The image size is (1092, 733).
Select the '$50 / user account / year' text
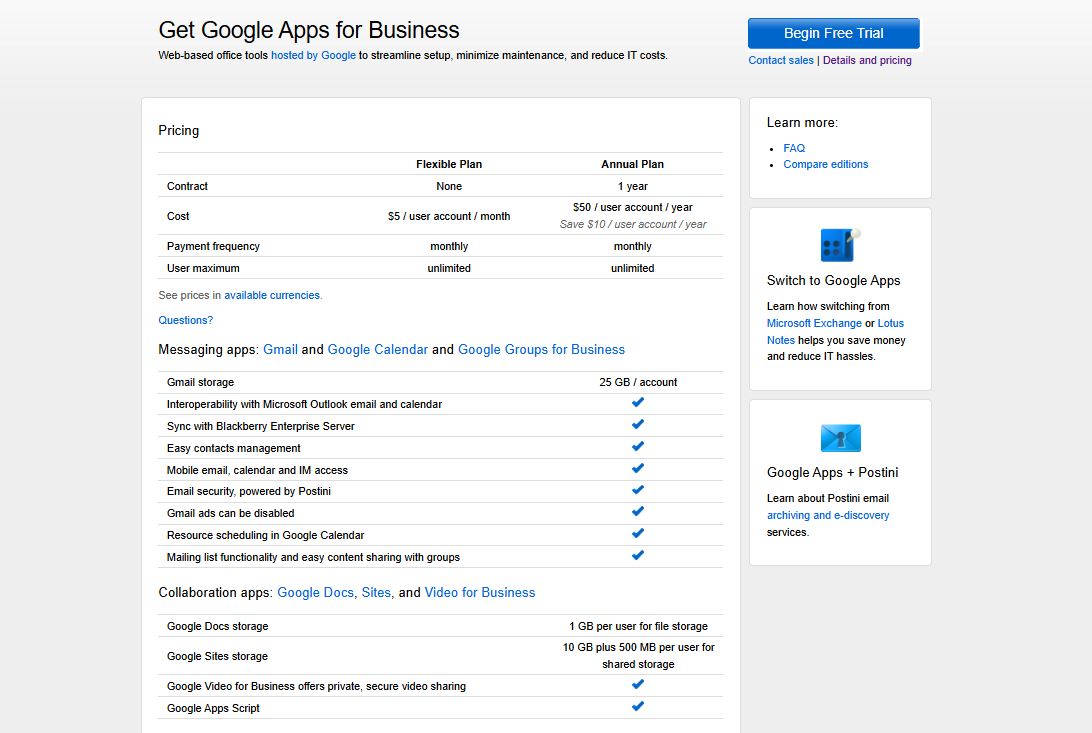(632, 207)
